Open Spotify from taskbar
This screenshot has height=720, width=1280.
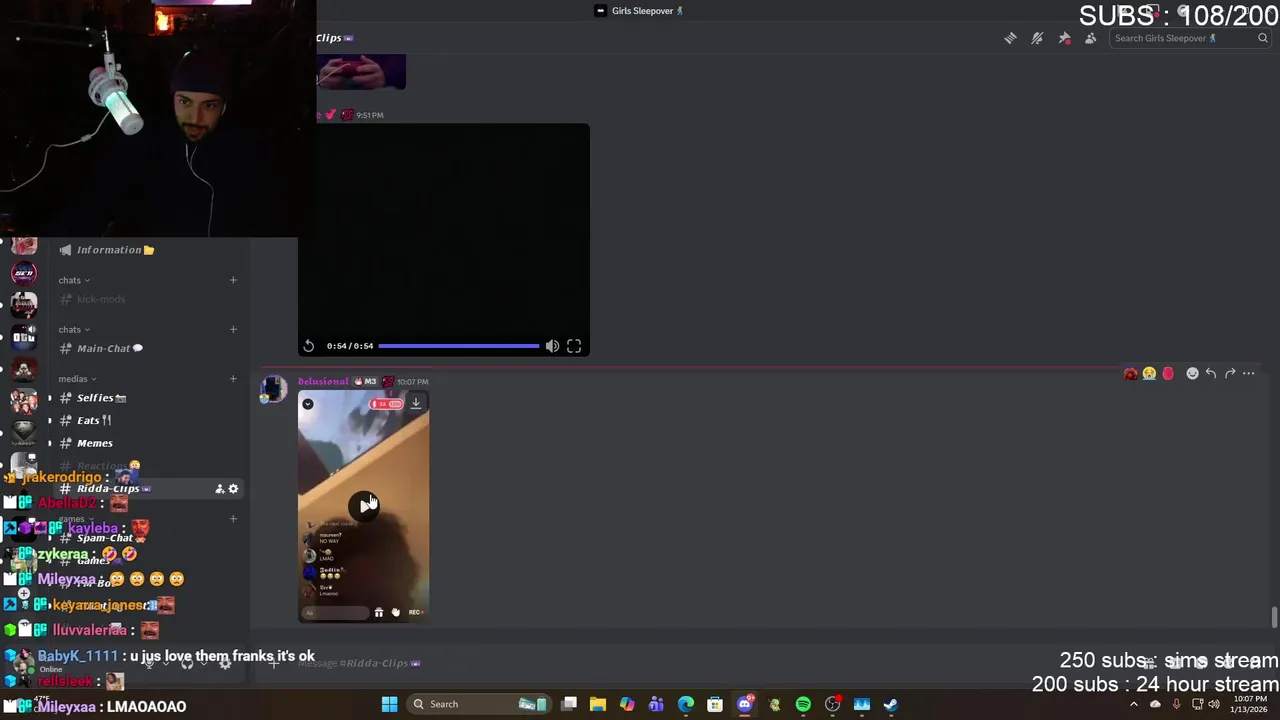pos(803,704)
